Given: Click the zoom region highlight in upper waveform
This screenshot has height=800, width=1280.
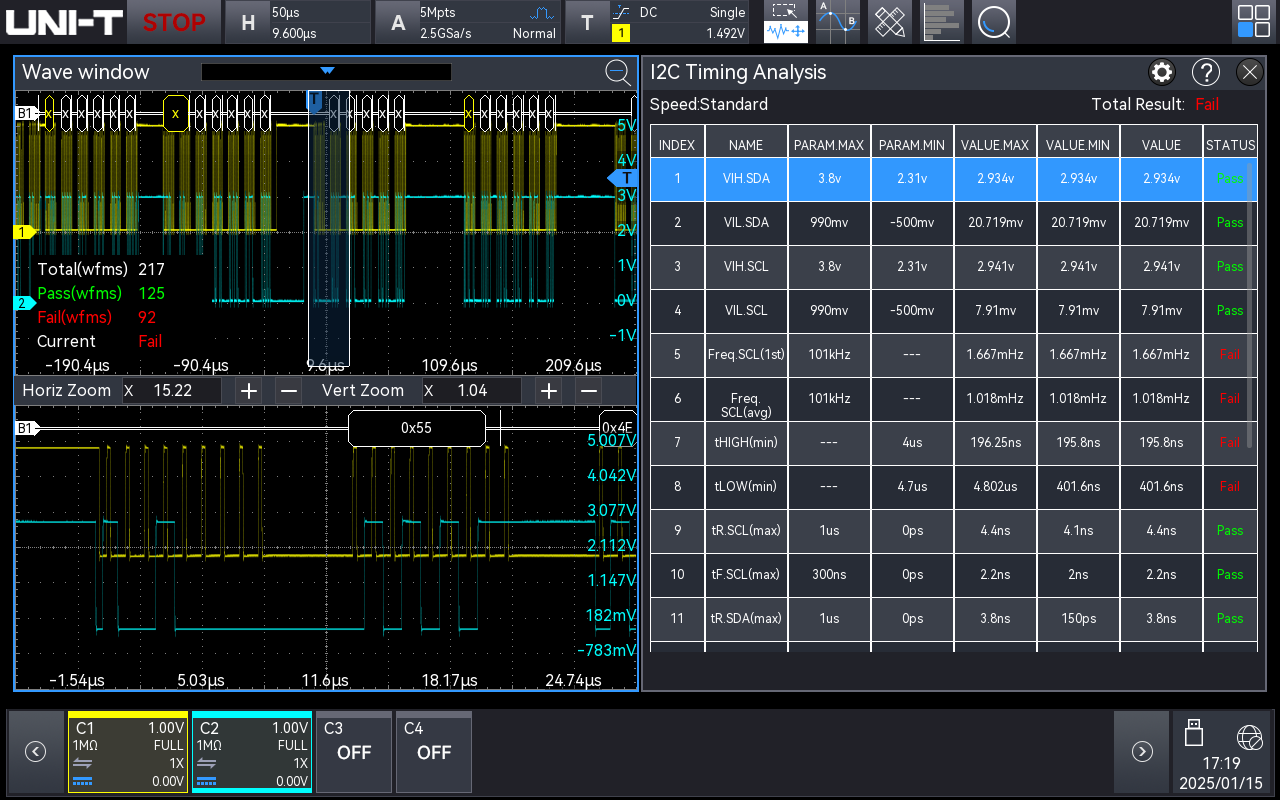Looking at the screenshot, I should [x=329, y=228].
